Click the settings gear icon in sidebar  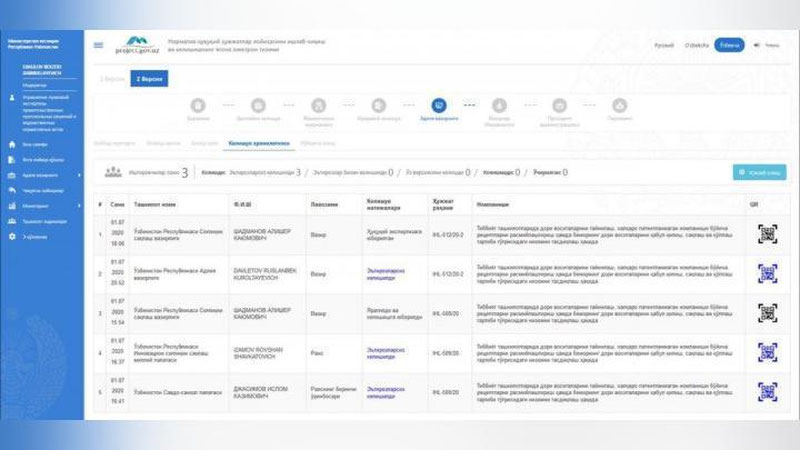click(12, 237)
